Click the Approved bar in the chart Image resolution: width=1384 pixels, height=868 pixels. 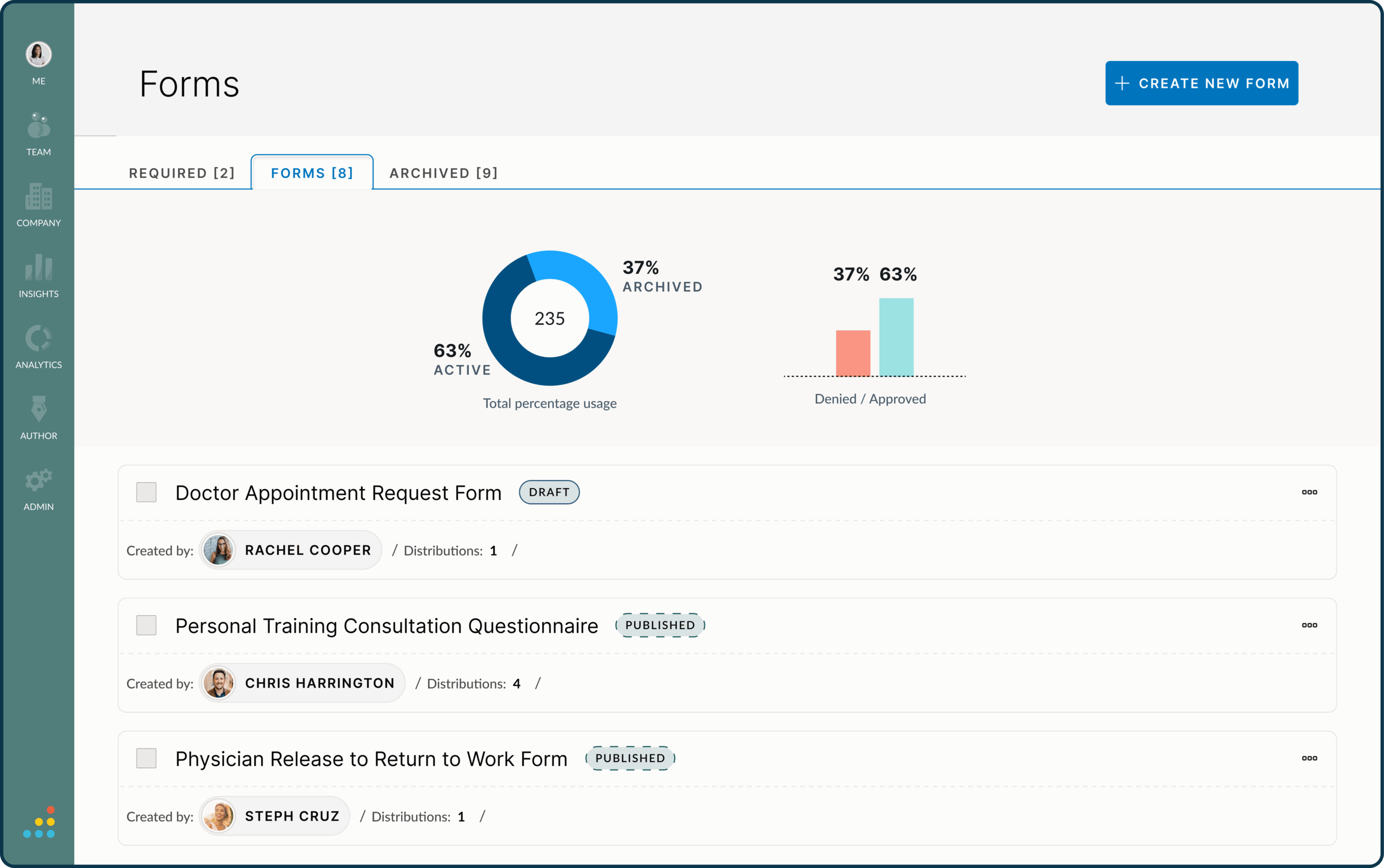(x=896, y=337)
